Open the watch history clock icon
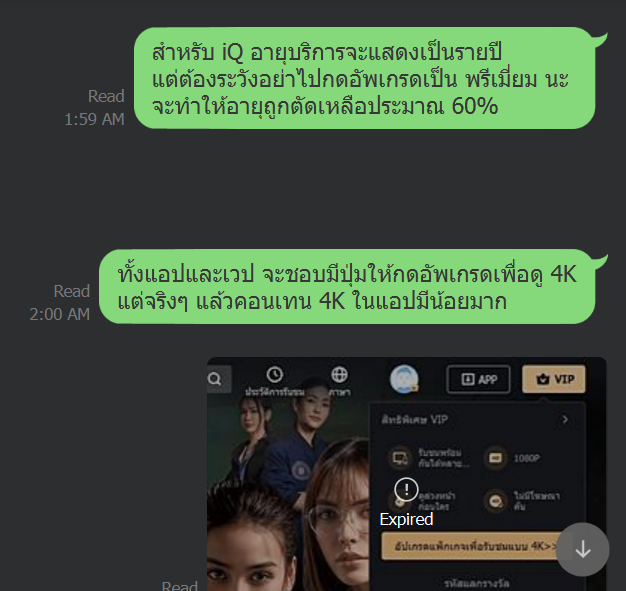 pyautogui.click(x=275, y=375)
